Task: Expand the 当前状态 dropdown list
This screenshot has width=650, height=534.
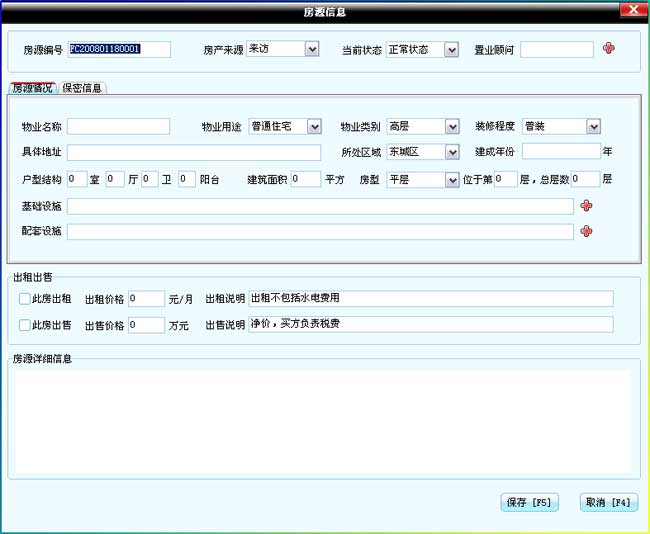Action: pos(451,49)
